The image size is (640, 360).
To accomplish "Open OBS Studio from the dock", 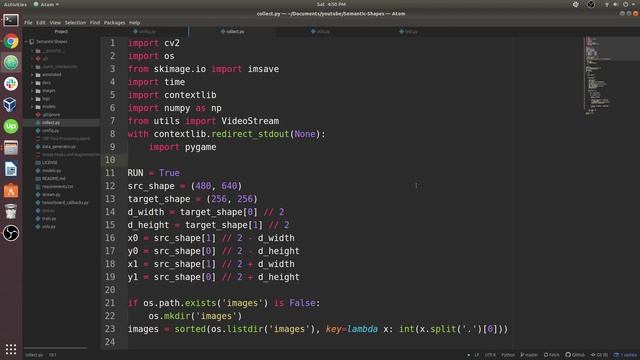I will pyautogui.click(x=11, y=233).
